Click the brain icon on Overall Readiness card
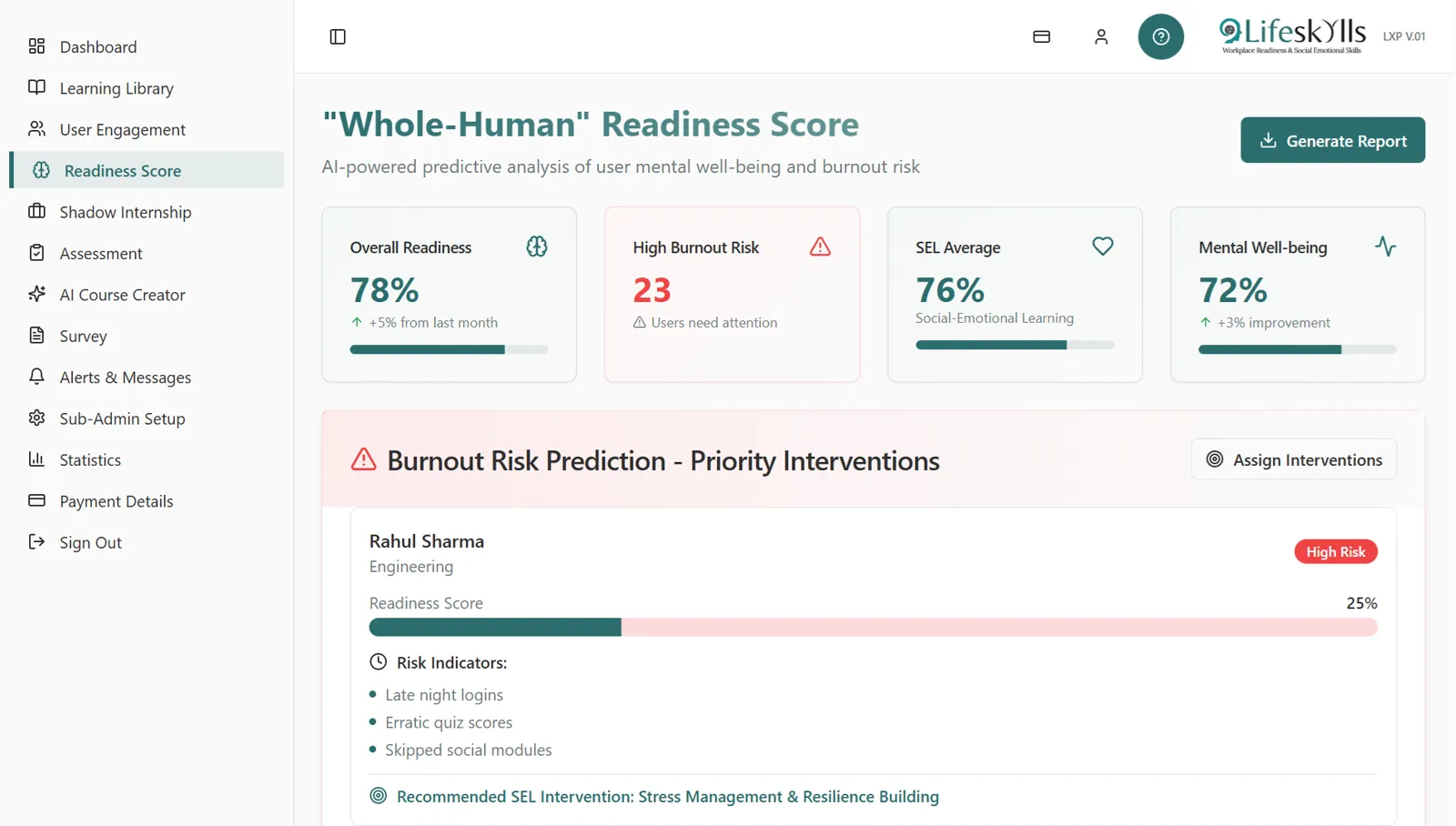Image resolution: width=1456 pixels, height=826 pixels. [x=537, y=247]
